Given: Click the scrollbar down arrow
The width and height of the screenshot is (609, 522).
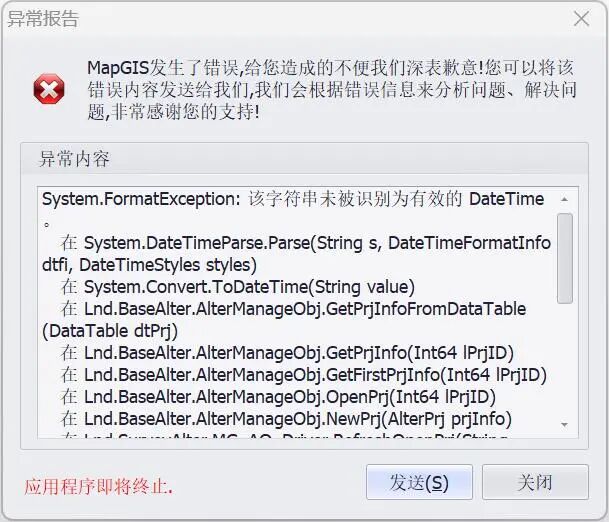Looking at the screenshot, I should 564,425.
